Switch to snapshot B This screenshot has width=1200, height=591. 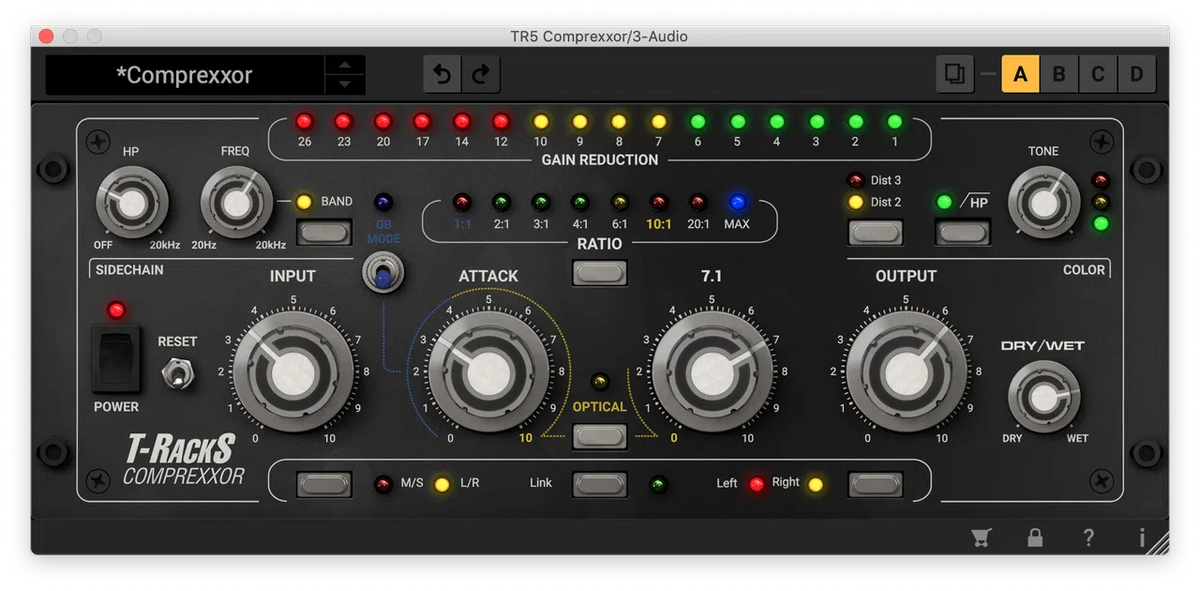click(x=1059, y=73)
